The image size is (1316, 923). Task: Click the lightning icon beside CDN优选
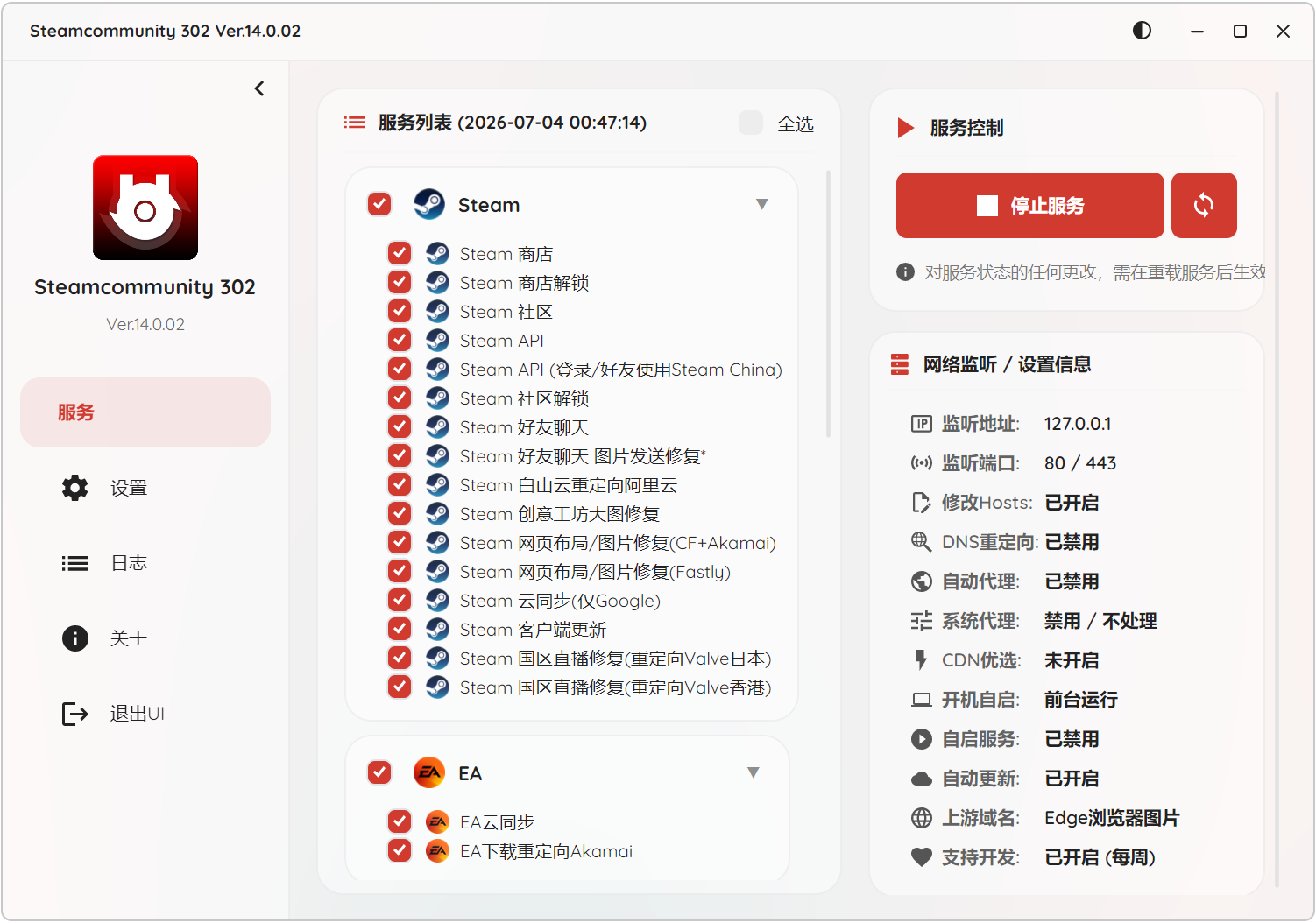click(921, 660)
